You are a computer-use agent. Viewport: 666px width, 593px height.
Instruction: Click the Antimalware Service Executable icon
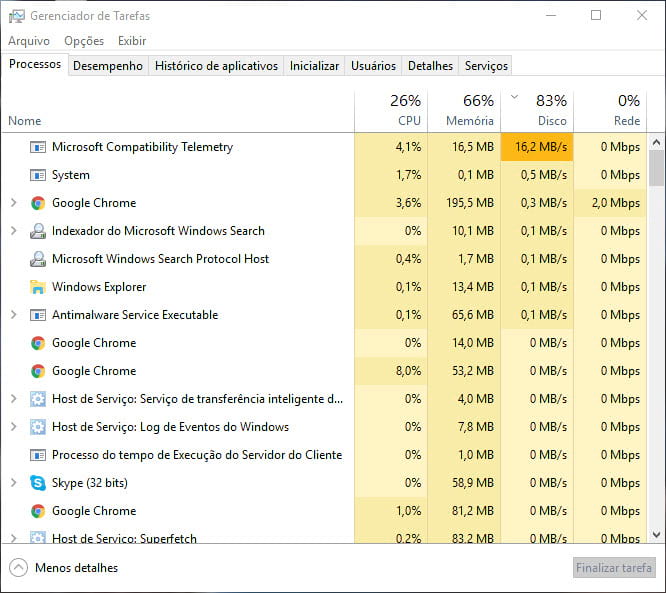click(38, 315)
